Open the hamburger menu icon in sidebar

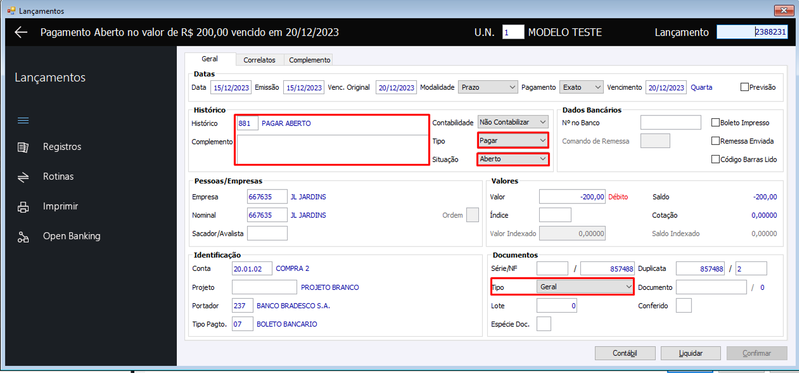point(23,121)
